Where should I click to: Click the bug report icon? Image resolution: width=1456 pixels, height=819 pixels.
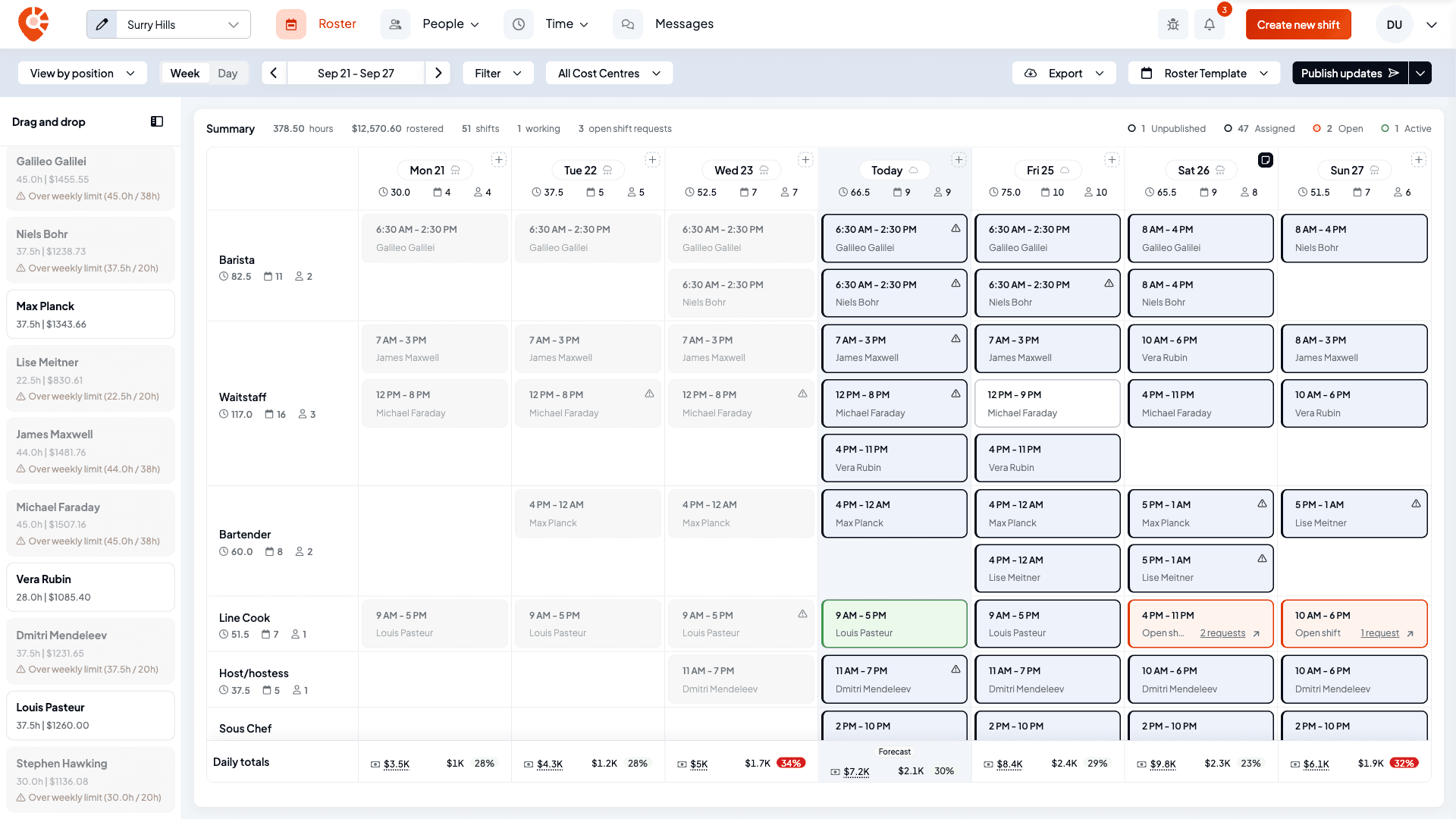coord(1173,24)
